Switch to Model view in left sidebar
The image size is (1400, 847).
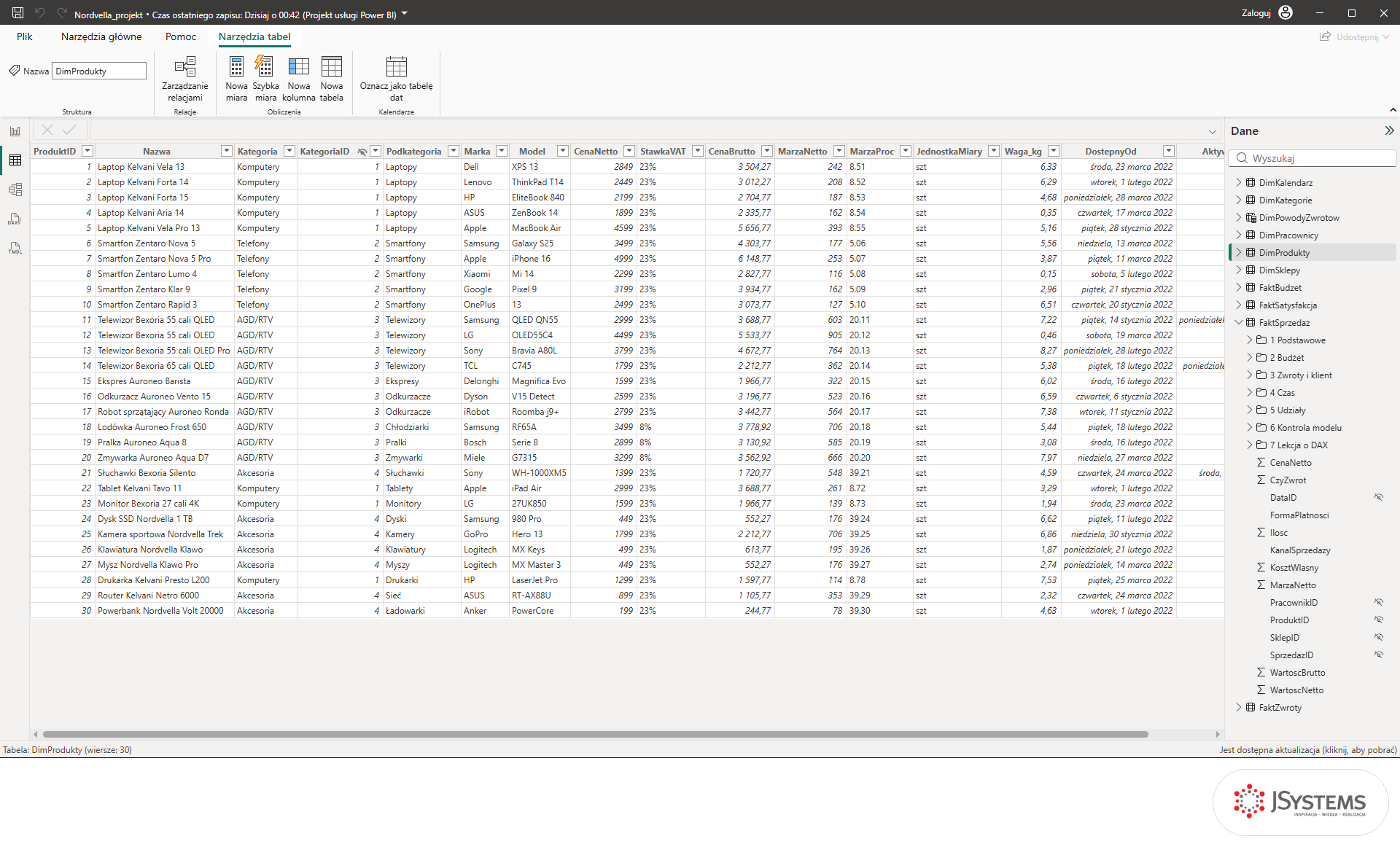point(15,190)
